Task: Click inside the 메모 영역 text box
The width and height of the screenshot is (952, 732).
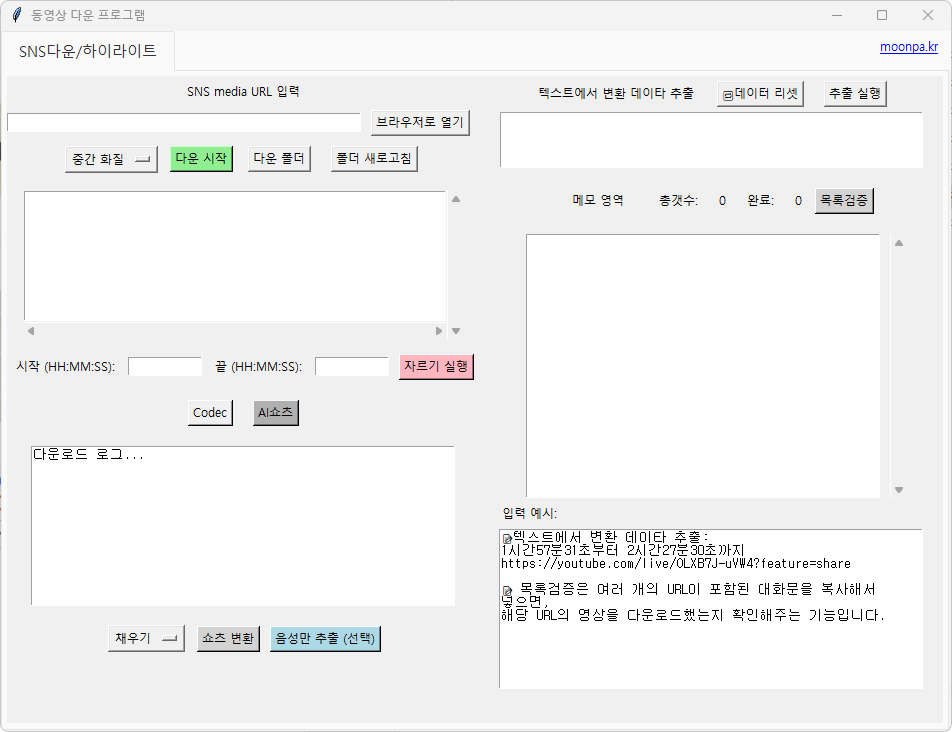Action: [x=702, y=365]
